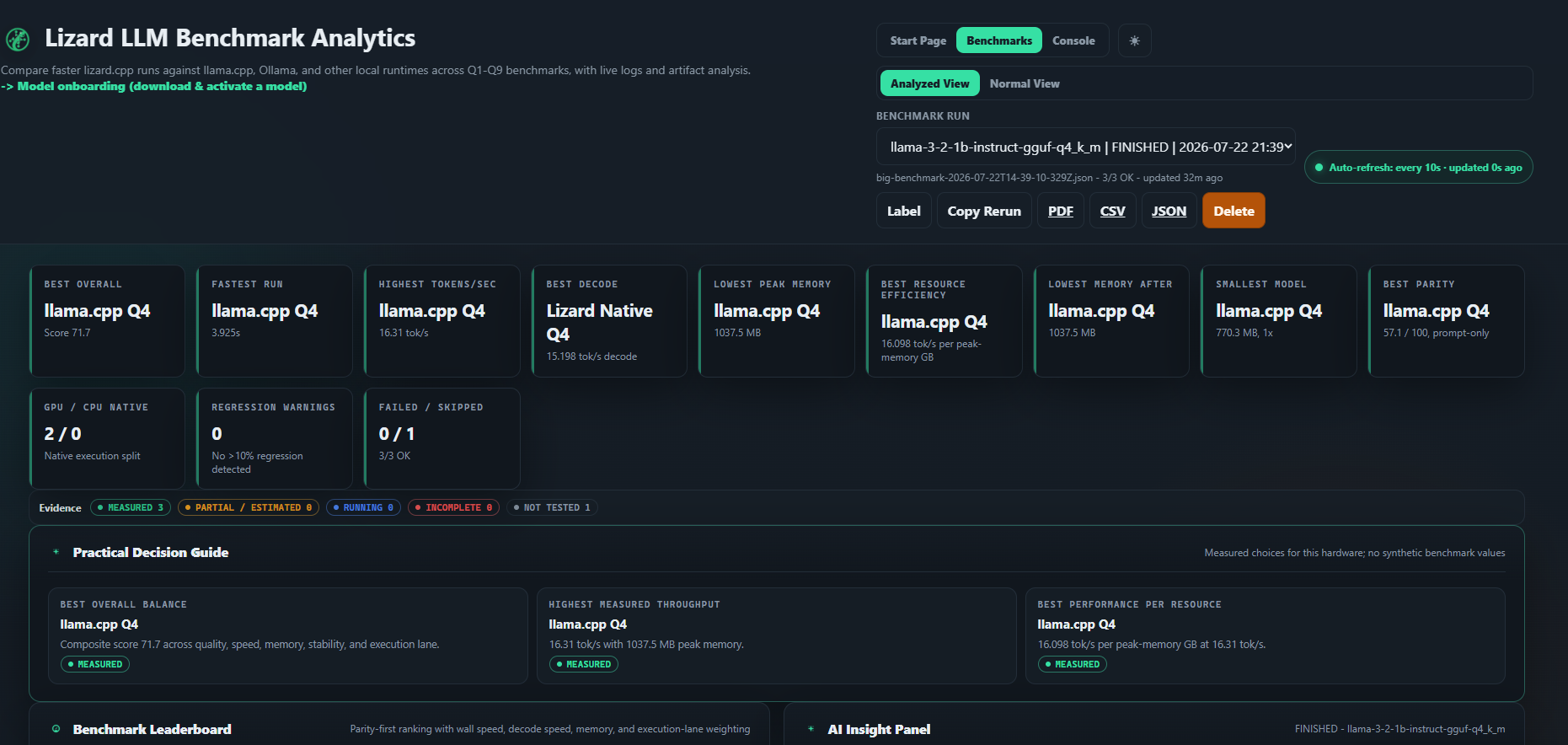Screen dimensions: 1568x745
Task: Click the Best Resource Efficiency card
Action: [945, 321]
